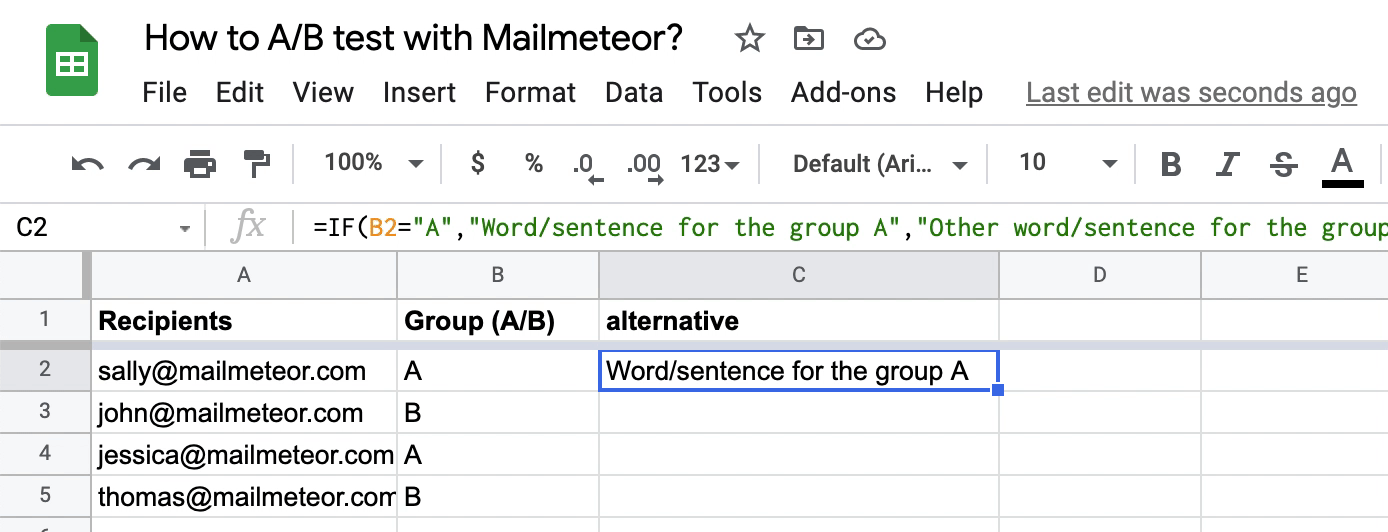The width and height of the screenshot is (1388, 532).
Task: Click the Undo arrow icon
Action: (88, 163)
